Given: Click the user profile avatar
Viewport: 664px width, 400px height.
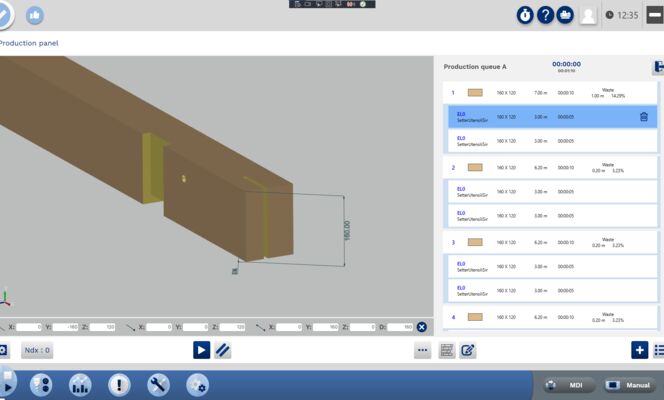Looking at the screenshot, I should [589, 15].
